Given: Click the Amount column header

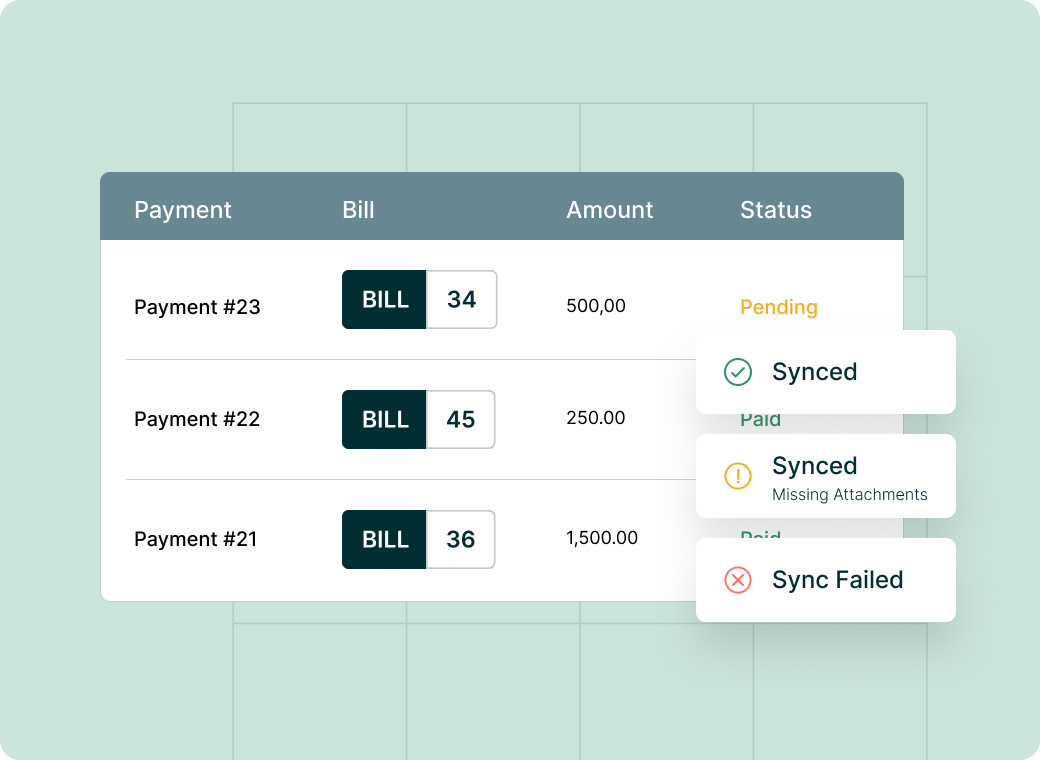Looking at the screenshot, I should [x=610, y=210].
